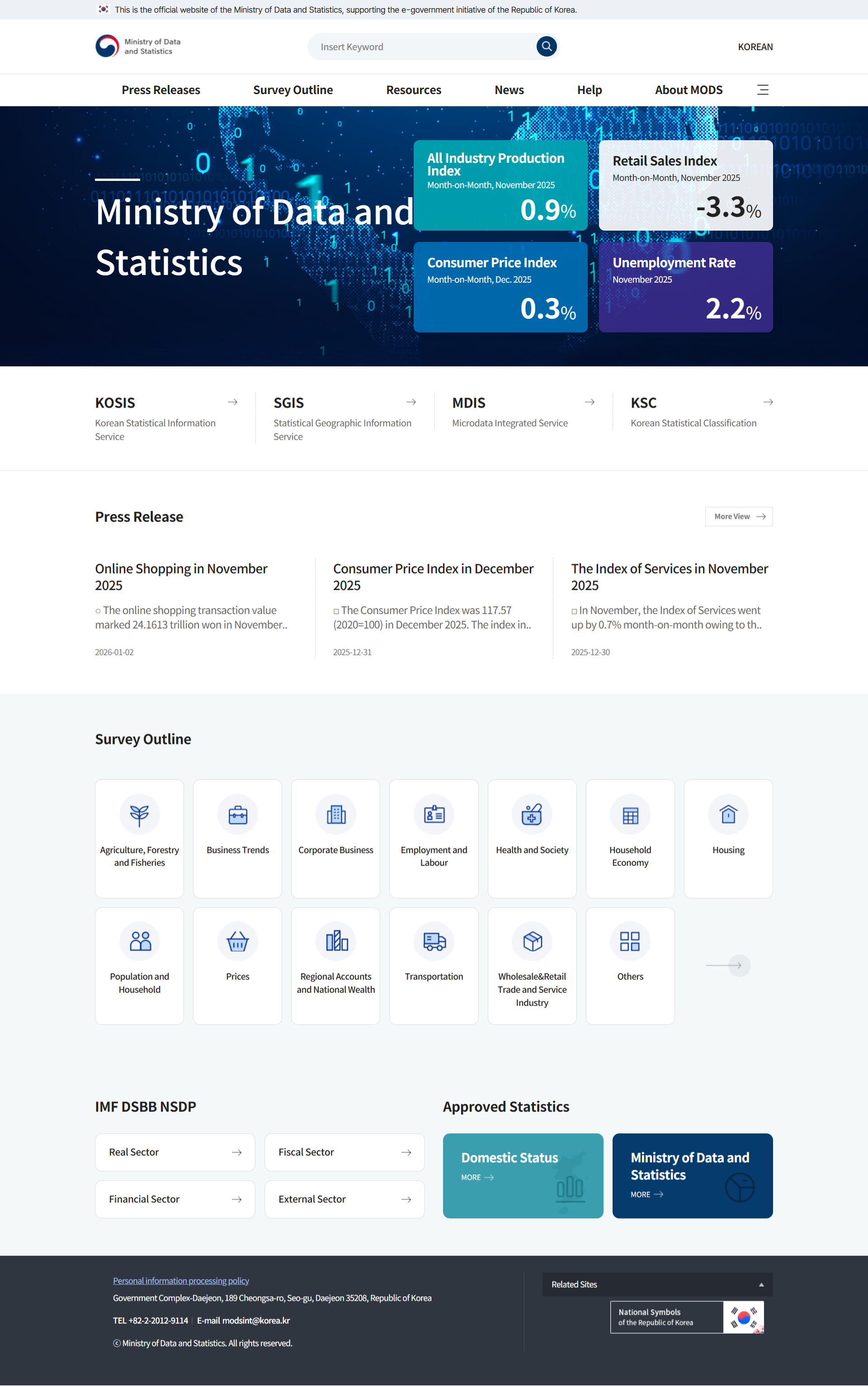Expand the Related Sites dropdown
This screenshot has width=868, height=1387.
pos(657,1284)
